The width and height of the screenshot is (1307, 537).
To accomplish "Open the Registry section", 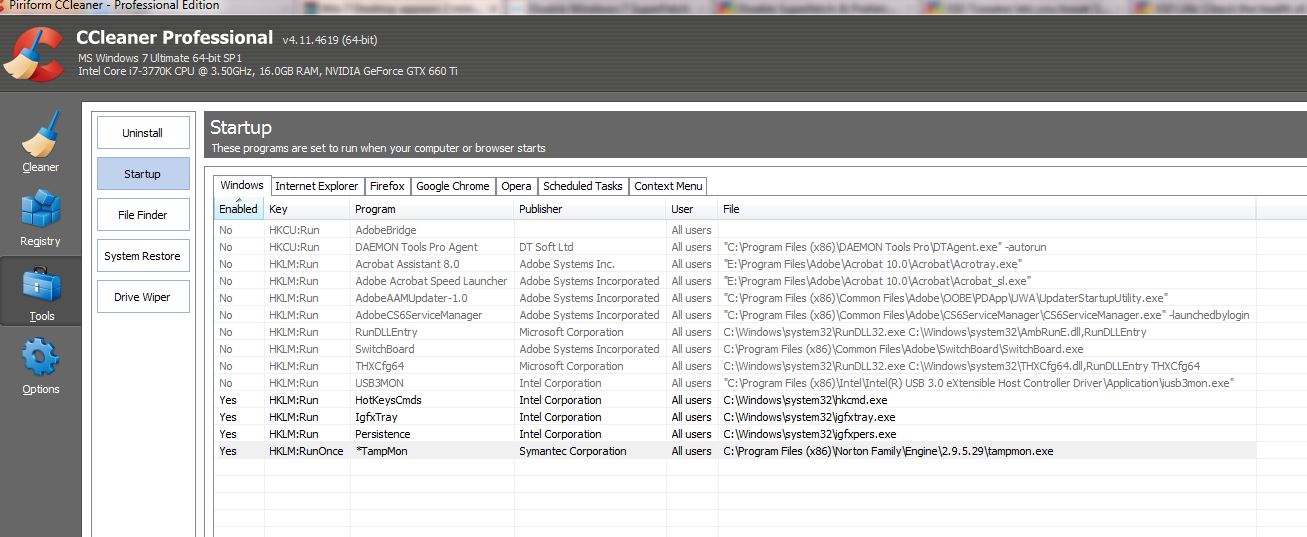I will point(41,218).
